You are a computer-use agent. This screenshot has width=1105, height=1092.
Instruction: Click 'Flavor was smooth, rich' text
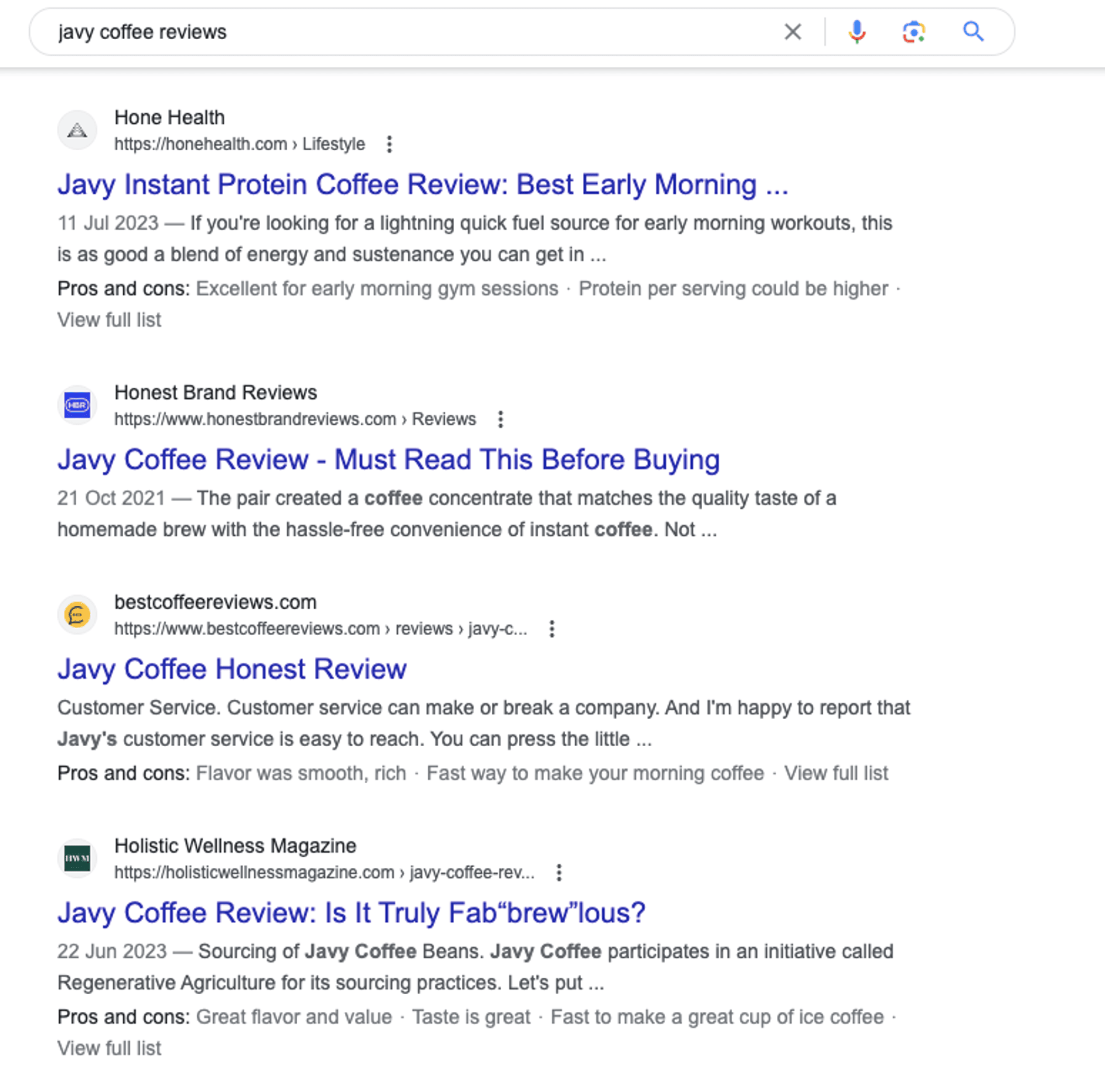click(x=301, y=773)
